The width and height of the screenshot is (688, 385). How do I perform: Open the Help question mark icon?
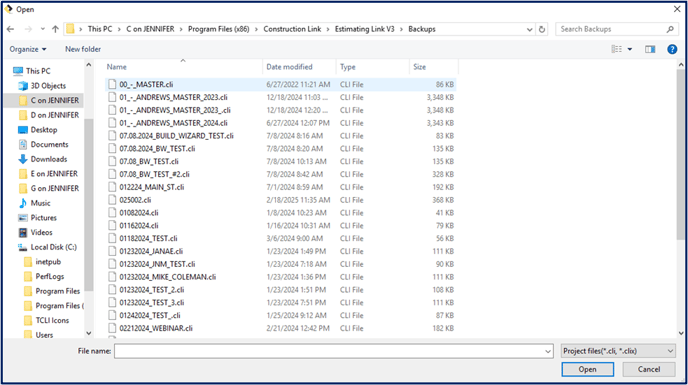672,49
